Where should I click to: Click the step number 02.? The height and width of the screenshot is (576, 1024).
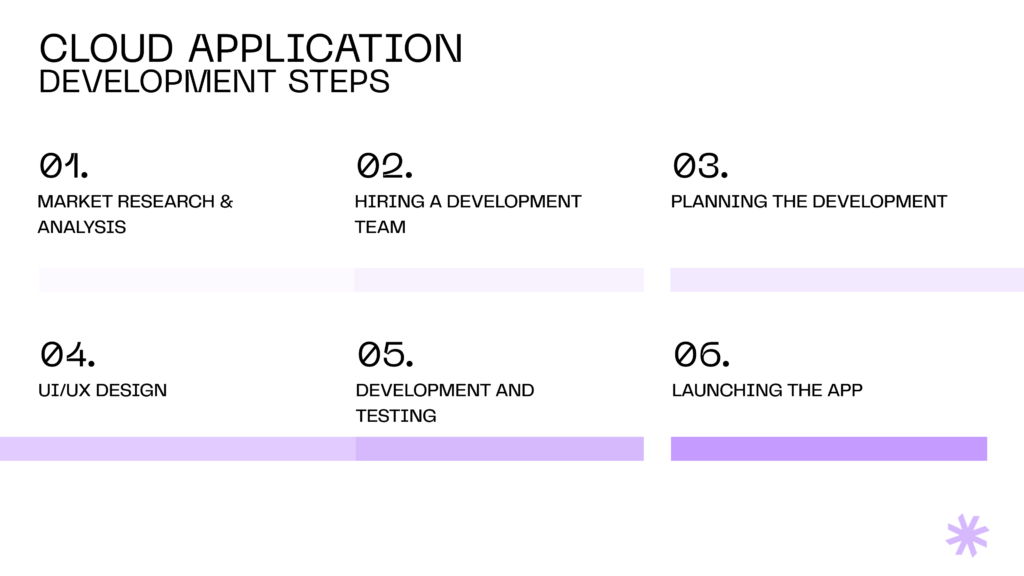tap(385, 166)
